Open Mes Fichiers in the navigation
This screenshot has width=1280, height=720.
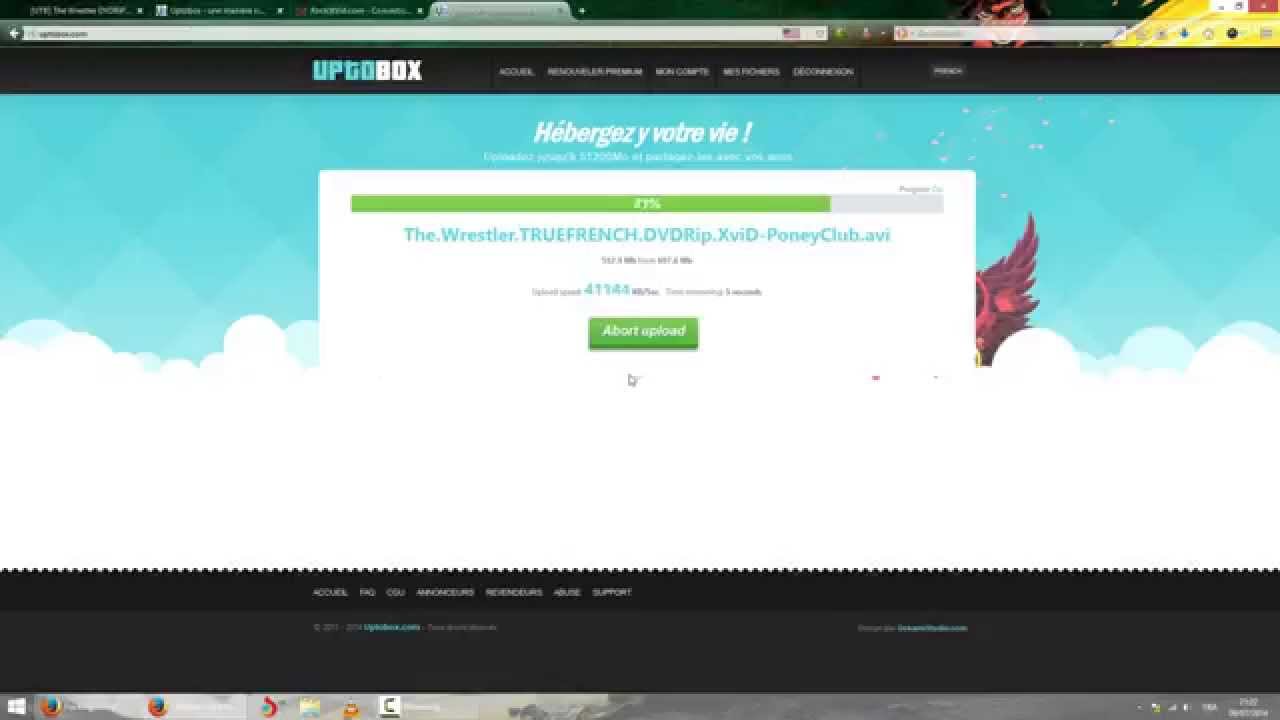click(751, 72)
